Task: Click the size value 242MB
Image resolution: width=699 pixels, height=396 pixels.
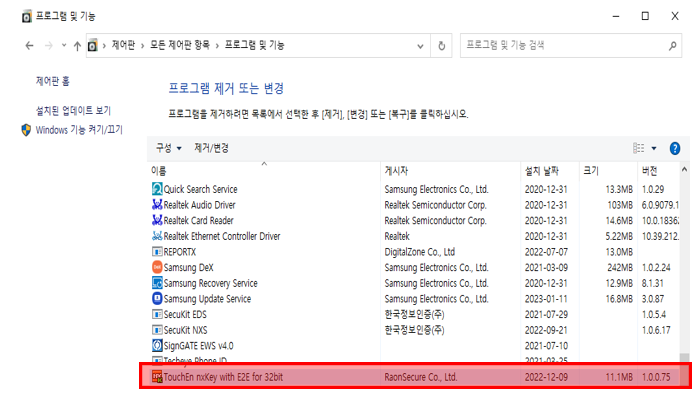Action: coord(620,267)
